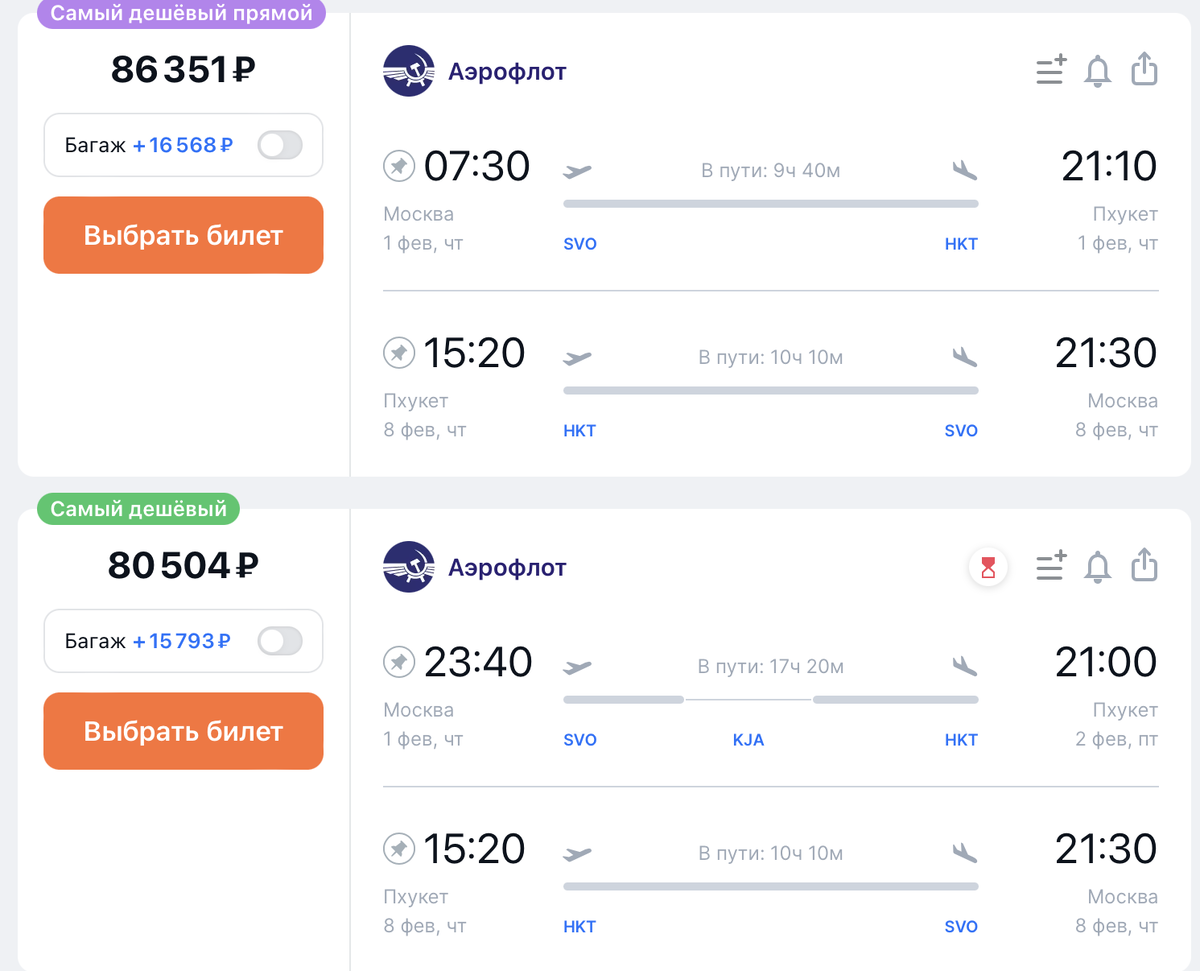Choose the ticket priced at 86 351 ₽
The width and height of the screenshot is (1200, 971).
[183, 235]
